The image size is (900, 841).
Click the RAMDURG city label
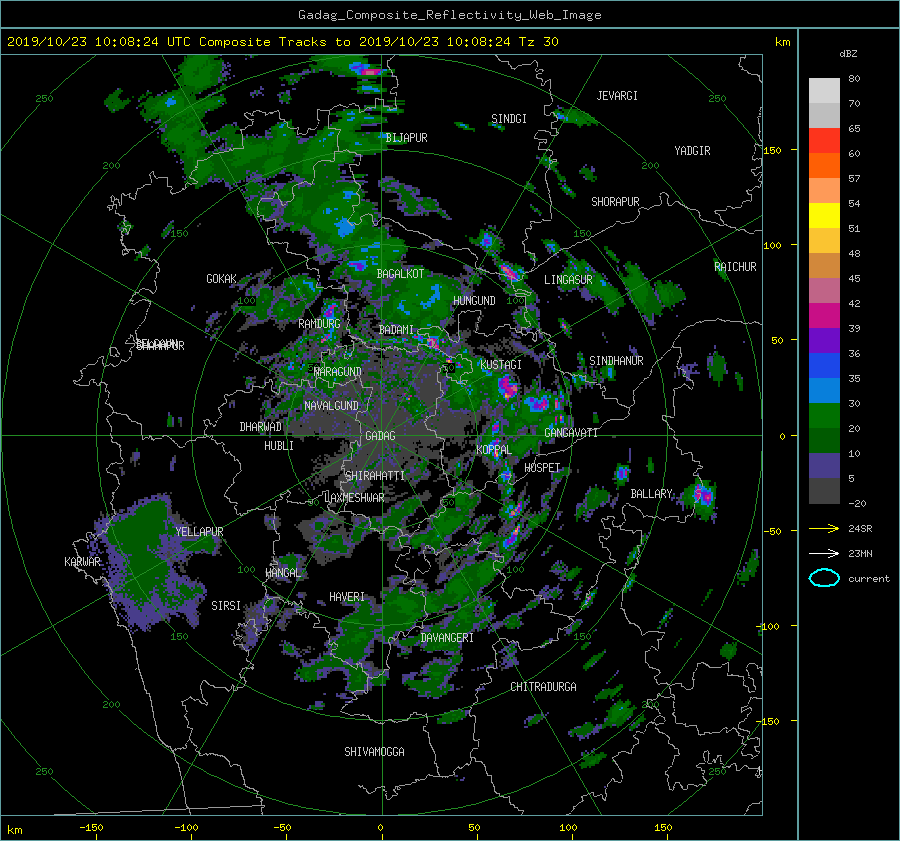(319, 324)
